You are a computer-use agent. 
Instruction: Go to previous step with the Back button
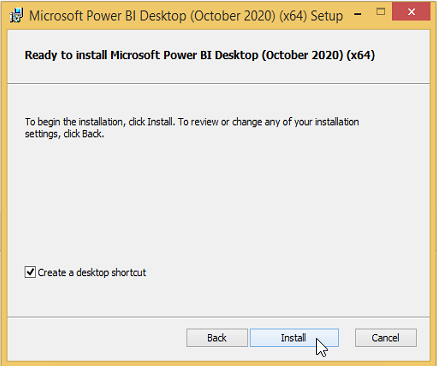[x=217, y=338]
